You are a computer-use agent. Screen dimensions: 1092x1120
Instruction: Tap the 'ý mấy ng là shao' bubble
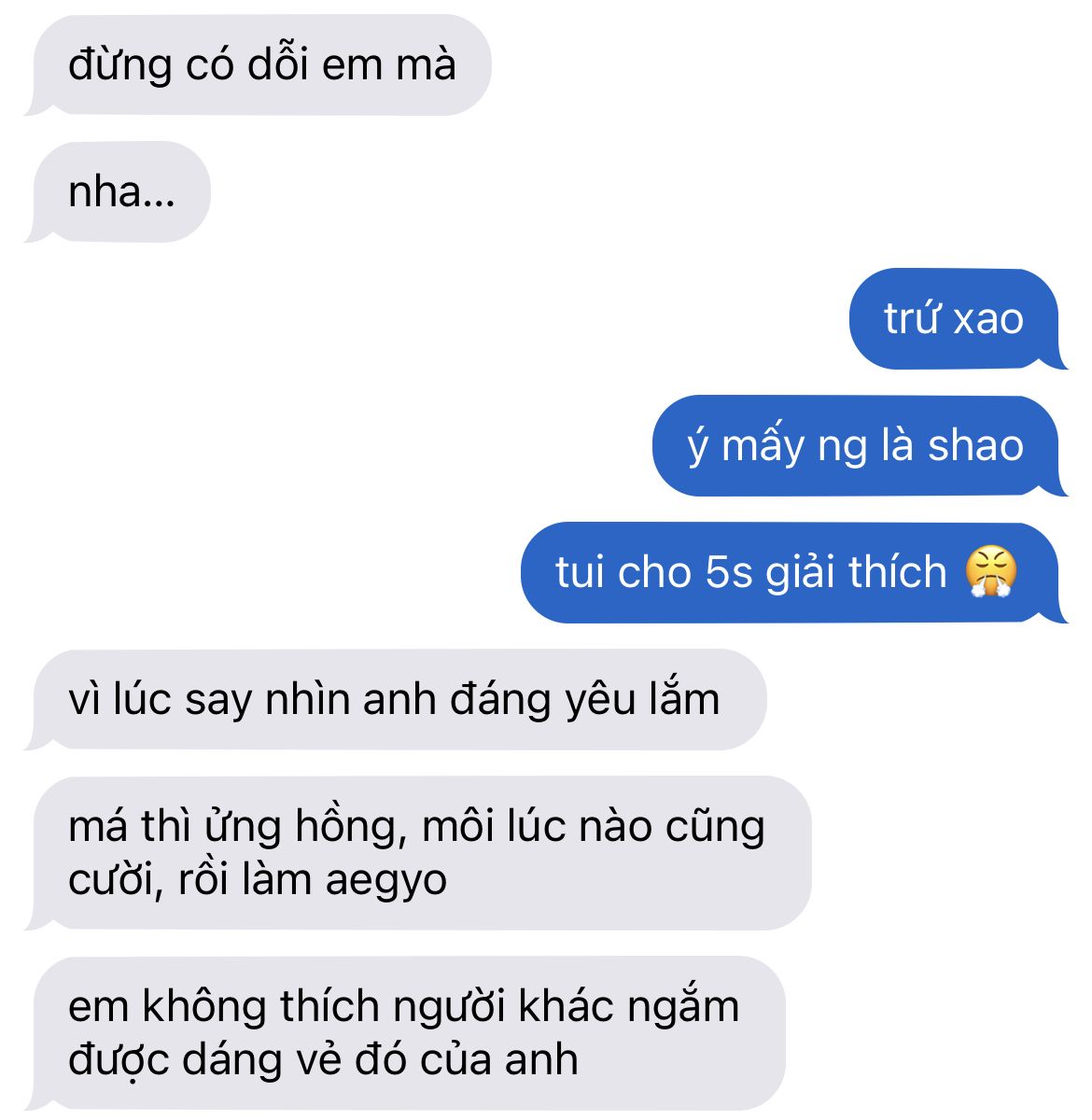pos(860,446)
